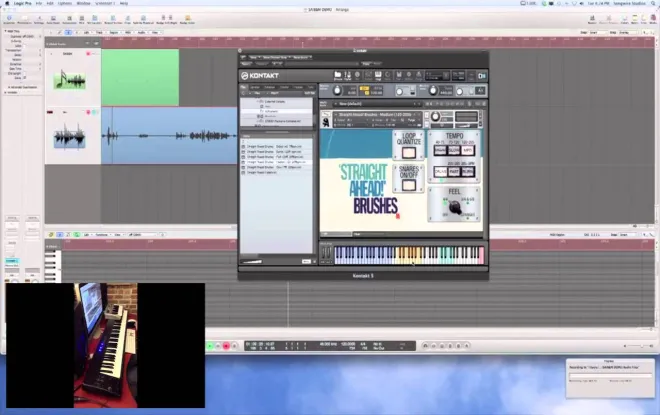Image resolution: width=660 pixels, height=415 pixels.
Task: Collapse the MIDI Thru disclosure triangle
Action: click(5, 31)
